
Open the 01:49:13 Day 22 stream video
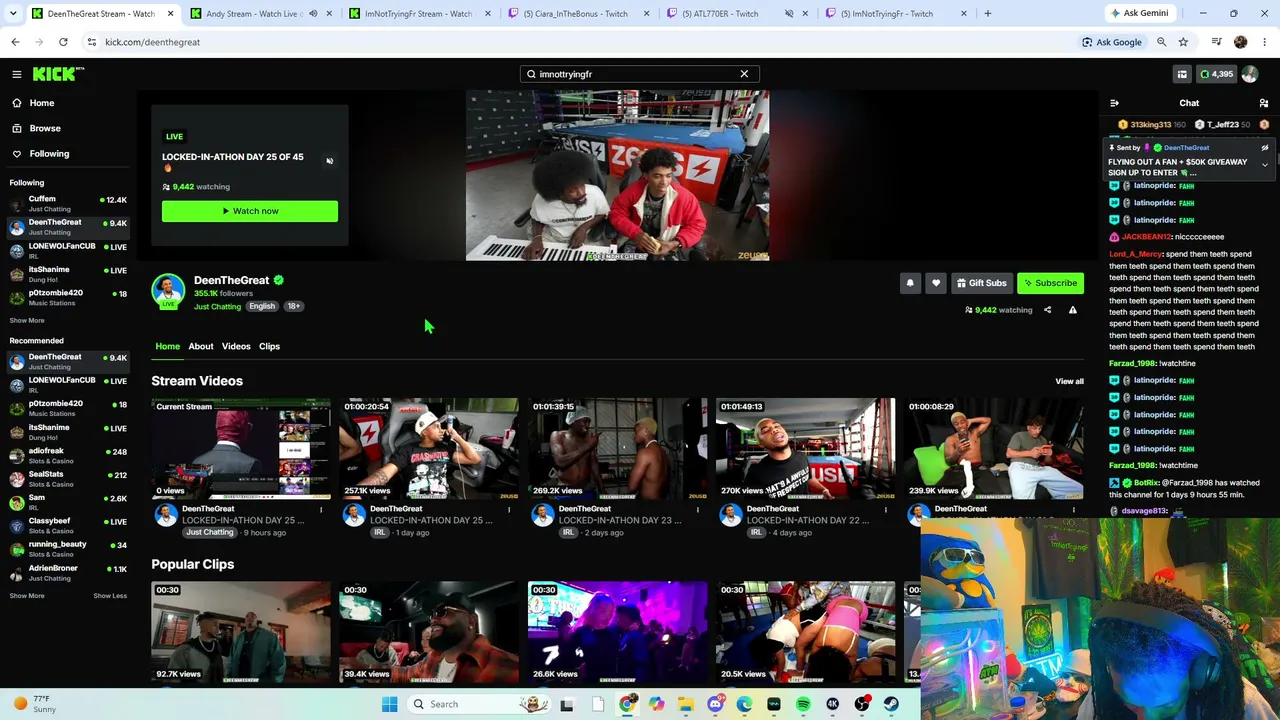click(x=806, y=448)
